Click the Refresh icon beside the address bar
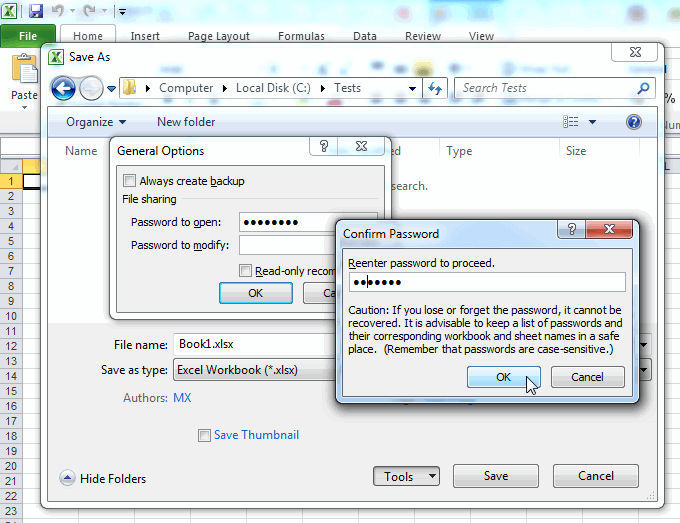 tap(435, 88)
